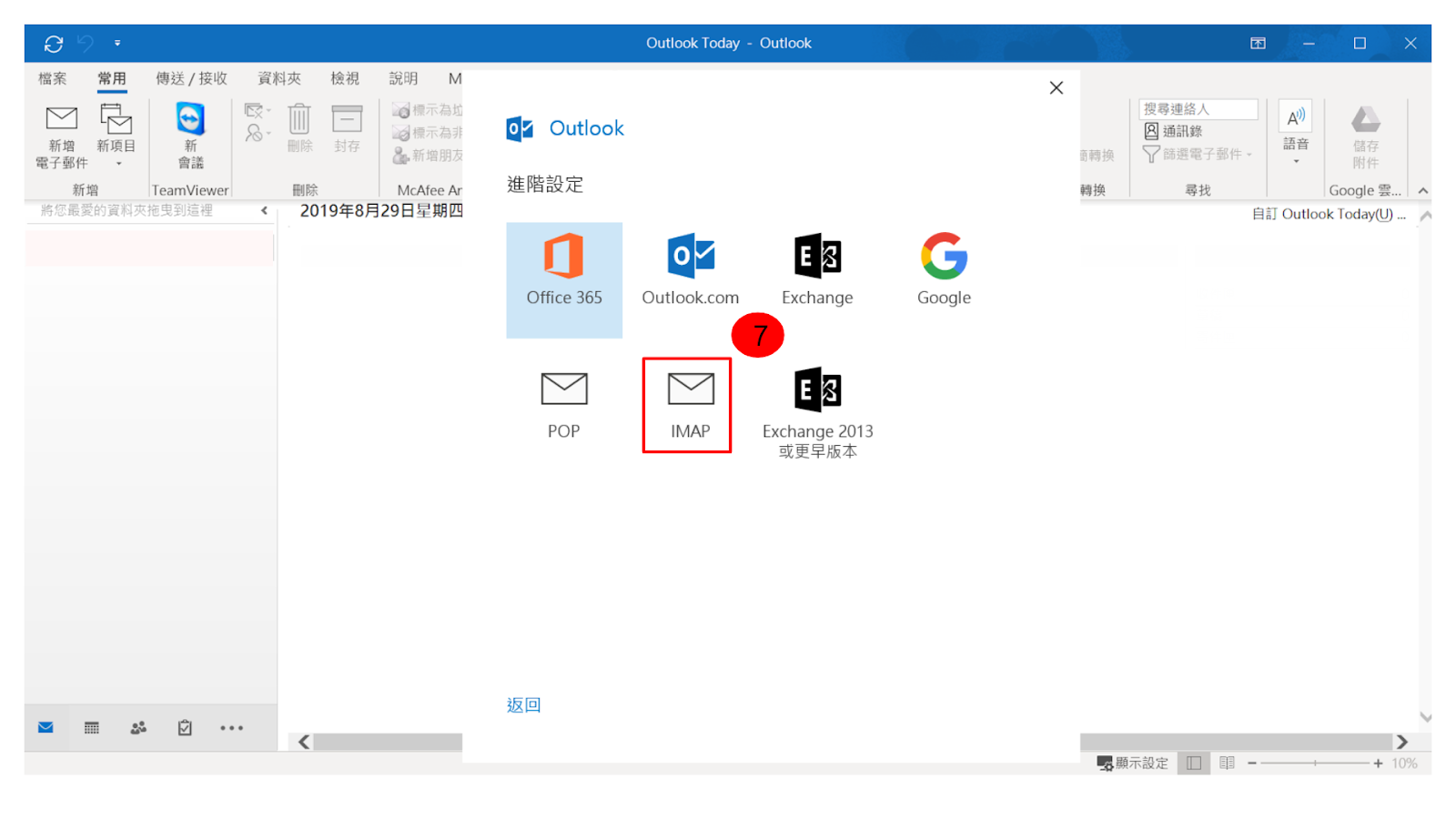The width and height of the screenshot is (1456, 819).
Task: Click the zoom slider track
Action: click(x=1315, y=763)
